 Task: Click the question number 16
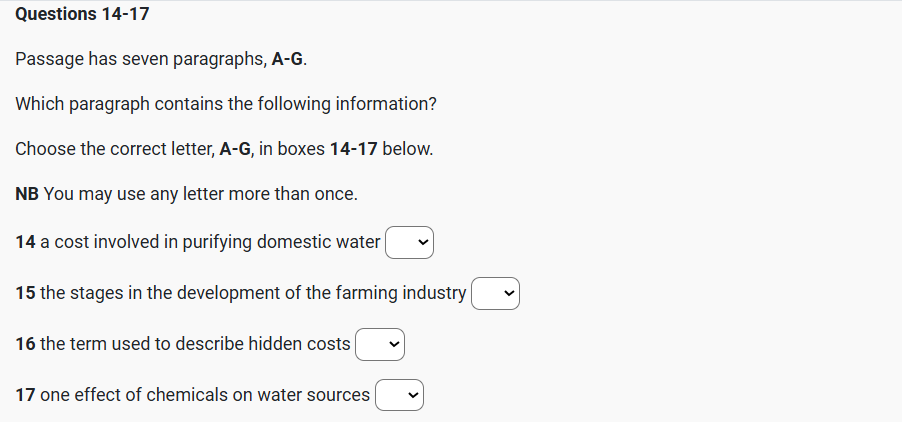[26, 344]
